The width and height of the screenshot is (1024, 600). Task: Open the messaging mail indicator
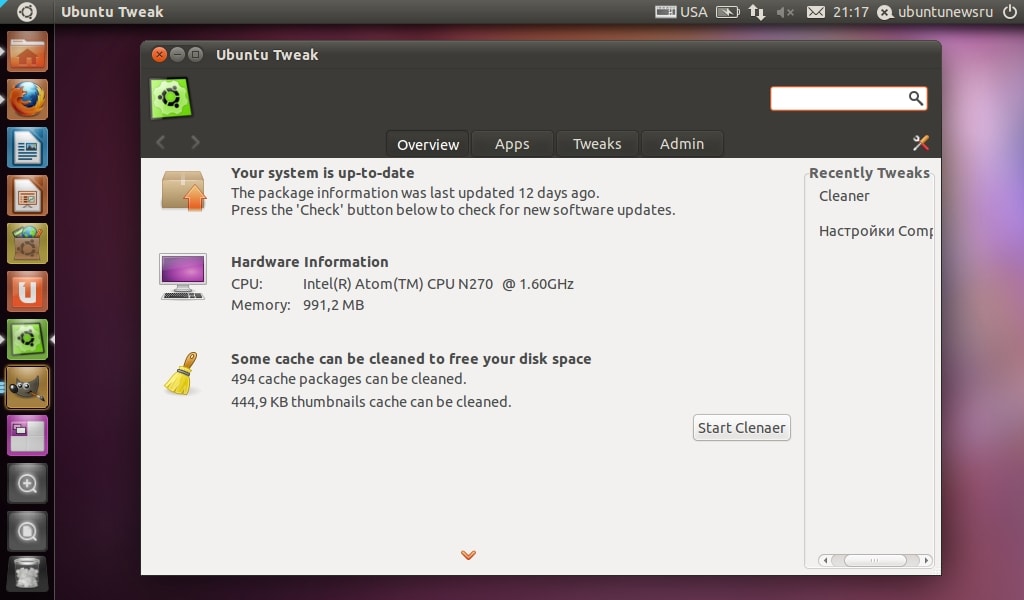pos(816,12)
